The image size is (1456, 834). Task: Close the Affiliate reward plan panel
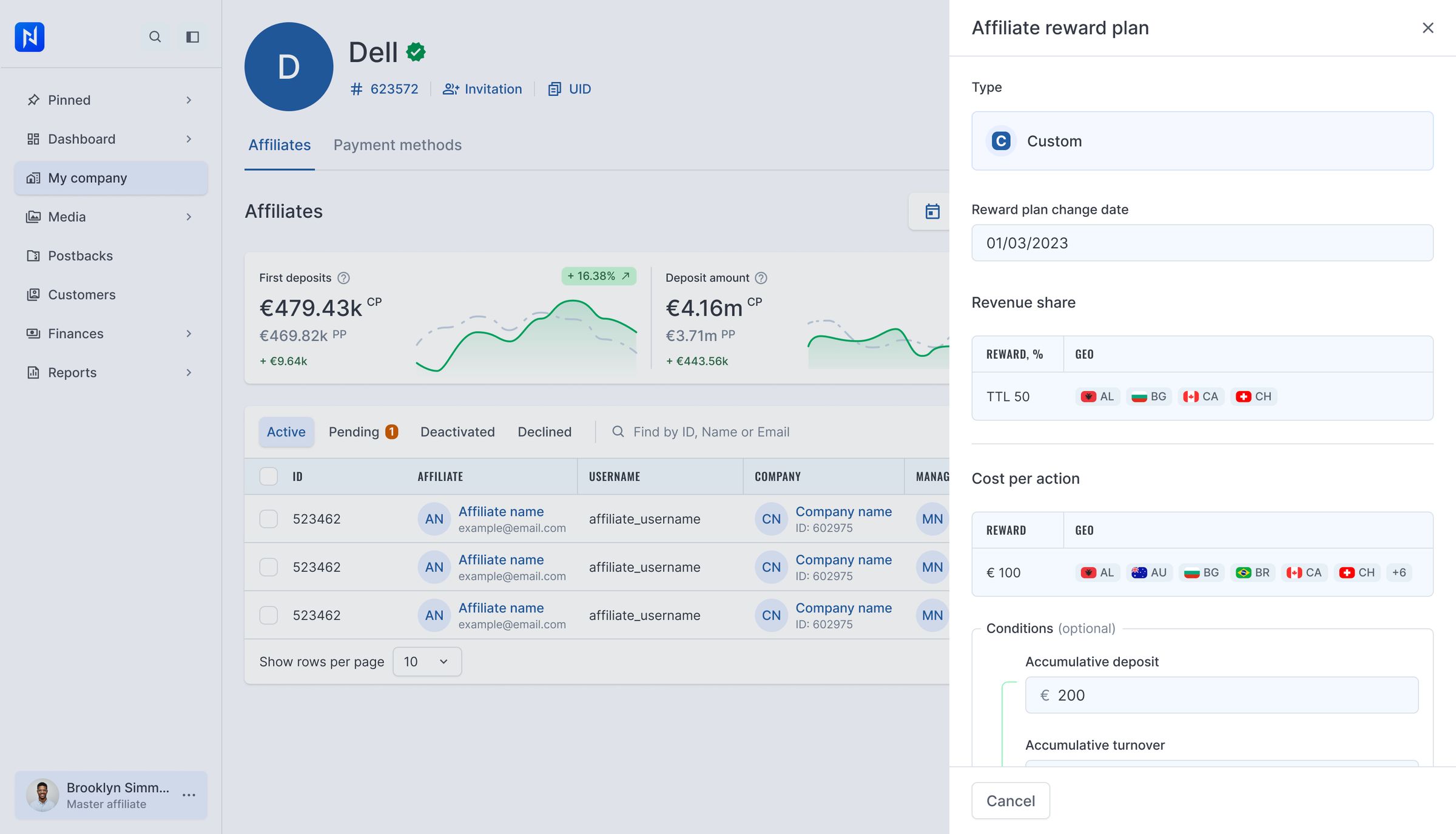[1428, 28]
